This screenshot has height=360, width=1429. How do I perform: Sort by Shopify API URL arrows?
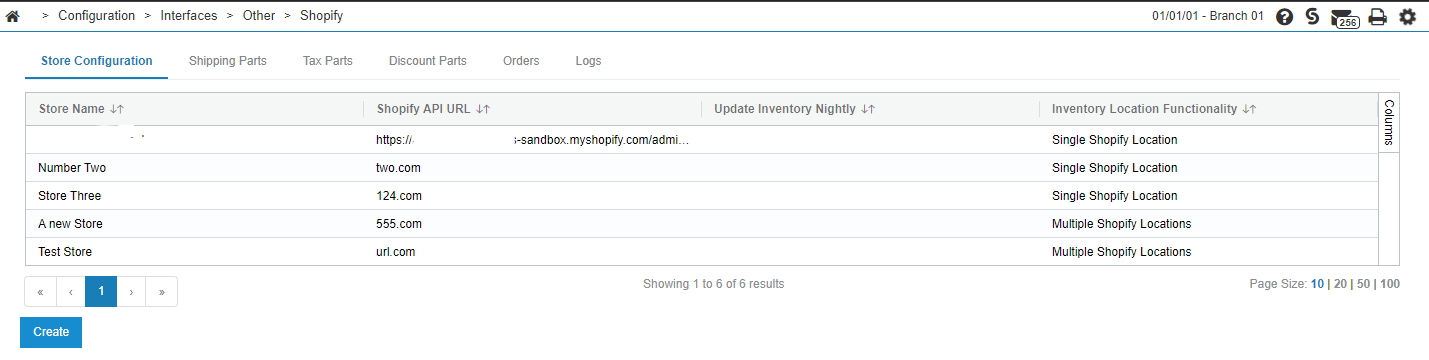(483, 109)
